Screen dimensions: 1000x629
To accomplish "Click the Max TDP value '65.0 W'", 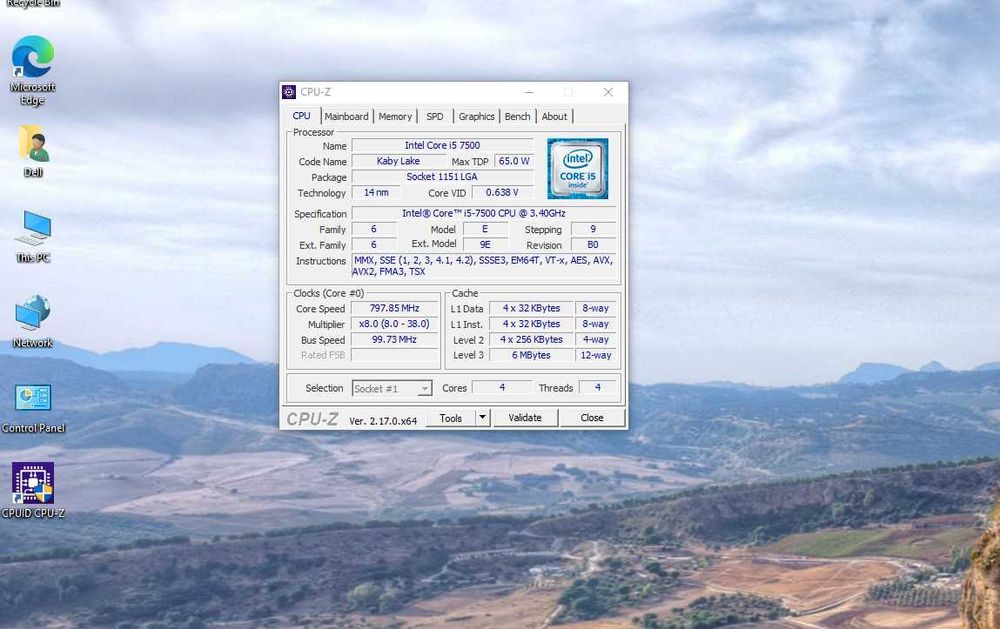I will [x=514, y=161].
